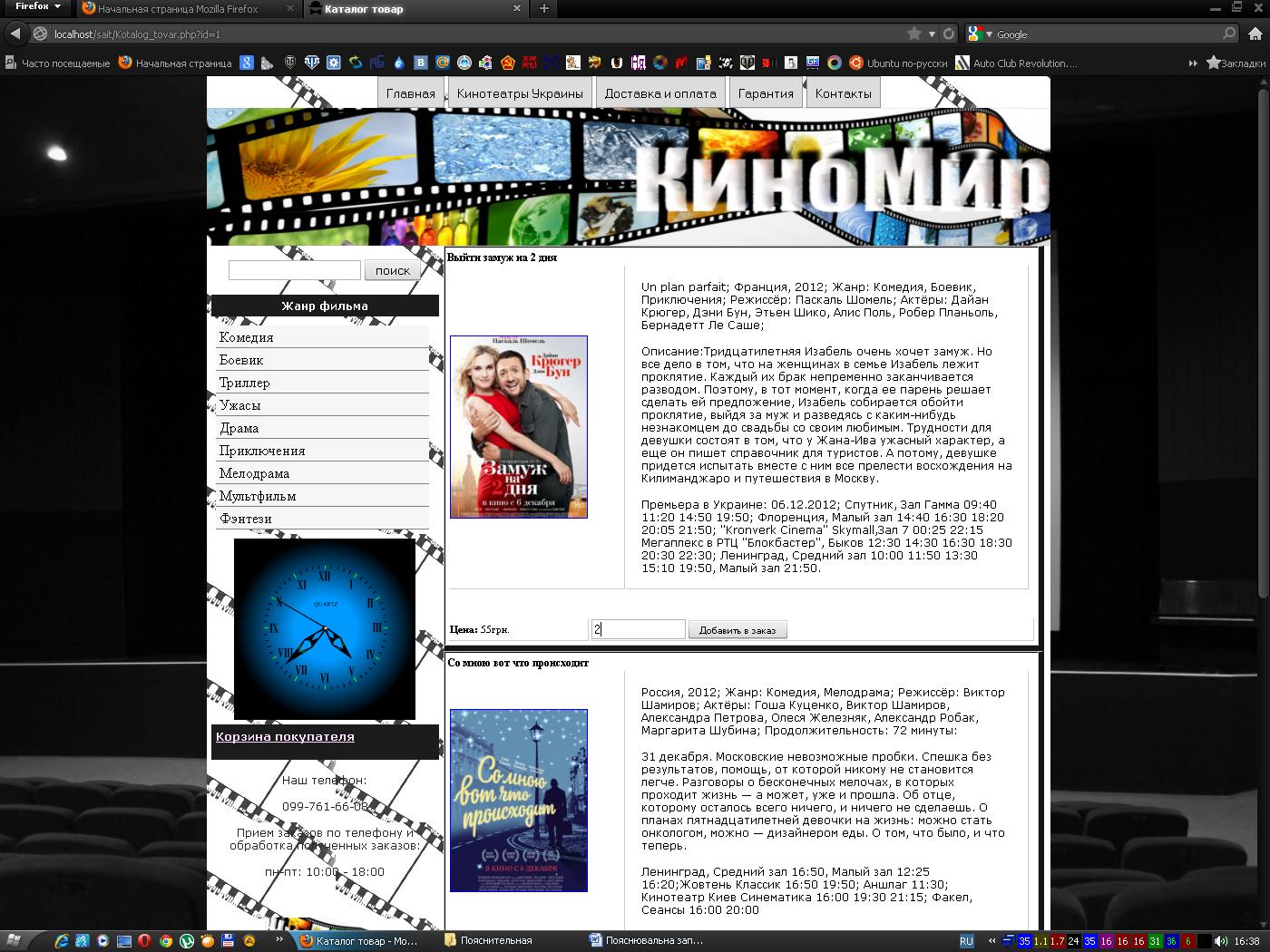Click the search magnifier in Google box

click(x=1229, y=34)
